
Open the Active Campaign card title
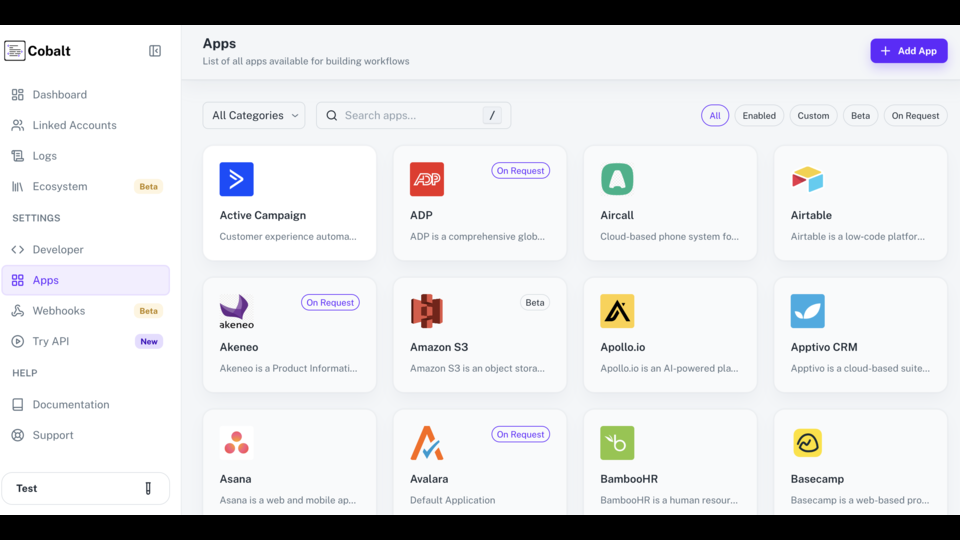point(263,215)
